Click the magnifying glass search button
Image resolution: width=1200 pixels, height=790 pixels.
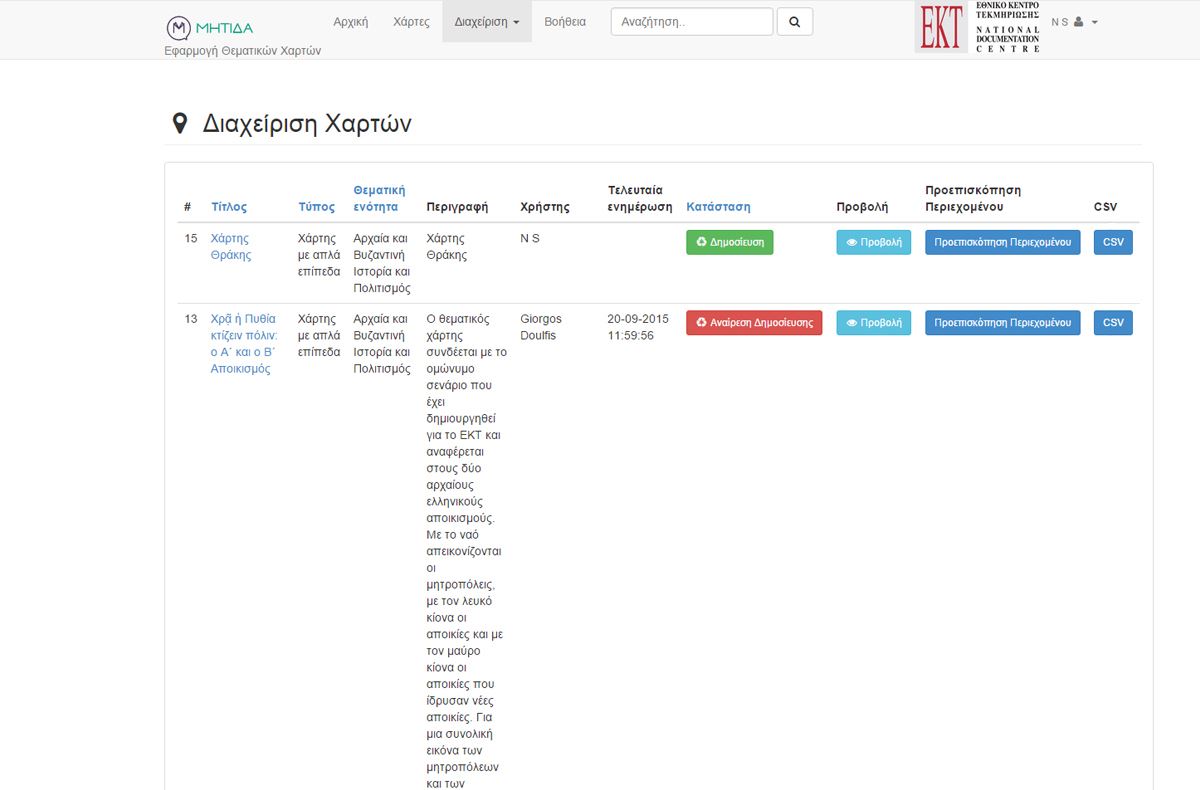(x=795, y=22)
